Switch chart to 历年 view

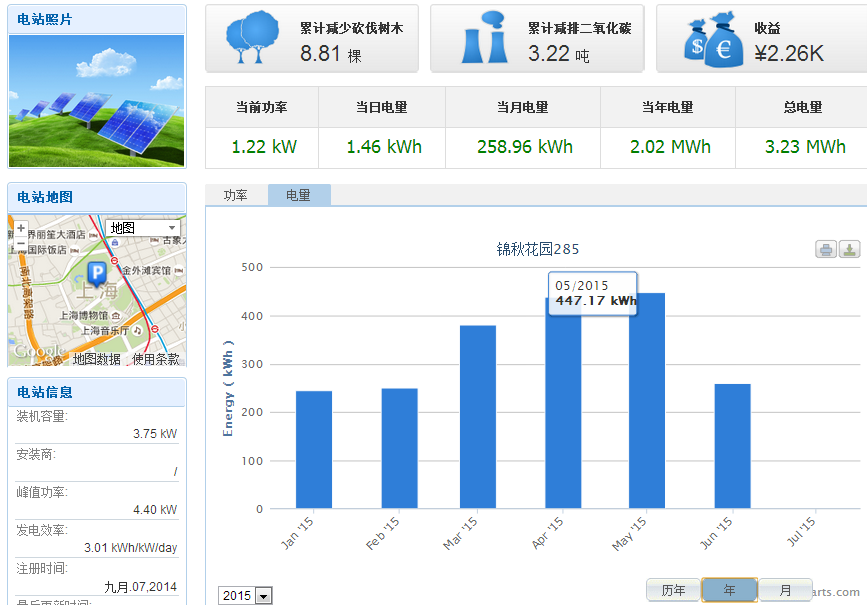pyautogui.click(x=673, y=590)
